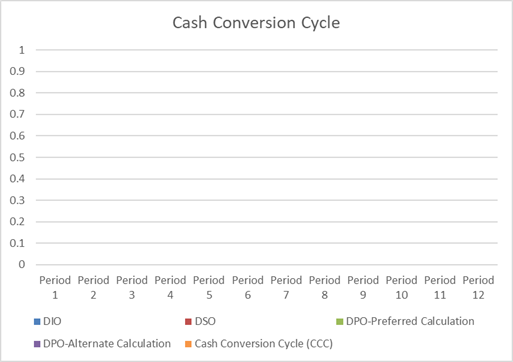
Task: Select the DSO legend label
Action: pos(205,321)
